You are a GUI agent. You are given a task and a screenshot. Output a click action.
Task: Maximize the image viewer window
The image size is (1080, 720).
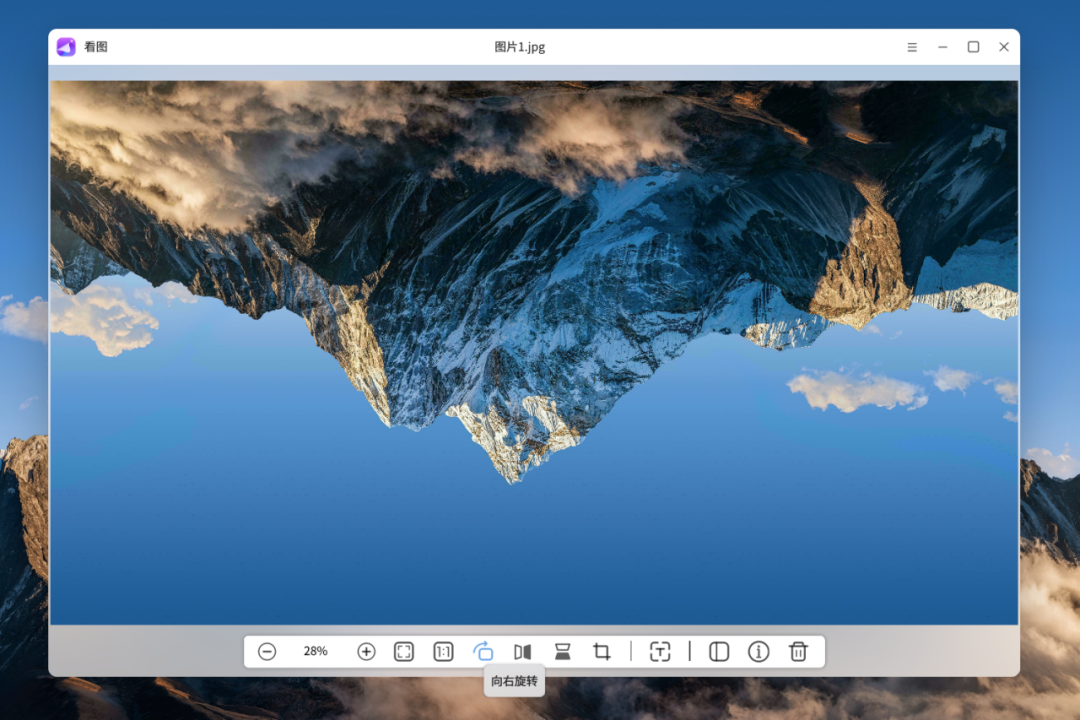pos(973,47)
